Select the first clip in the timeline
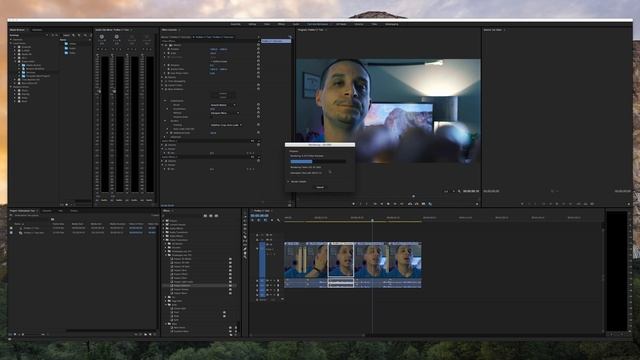This screenshot has width=640, height=360. (x=295, y=260)
